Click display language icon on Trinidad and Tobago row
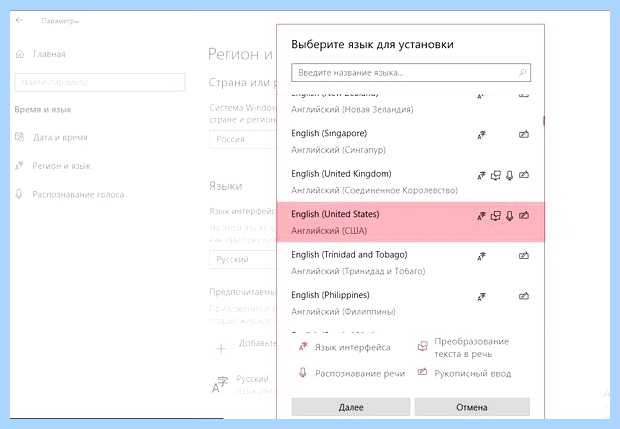This screenshot has height=429, width=620. [481, 256]
